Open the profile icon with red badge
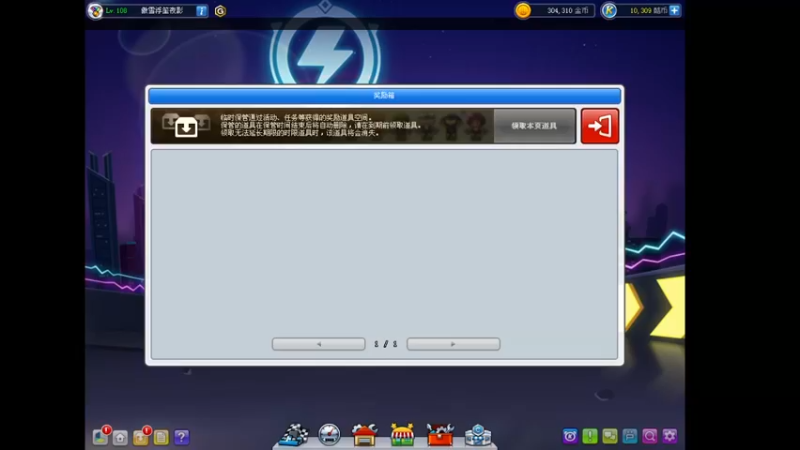The width and height of the screenshot is (800, 450). 101,436
